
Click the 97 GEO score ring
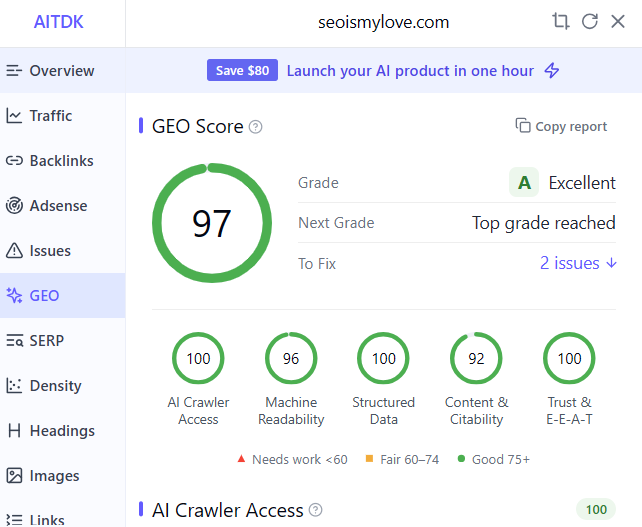pyautogui.click(x=212, y=223)
